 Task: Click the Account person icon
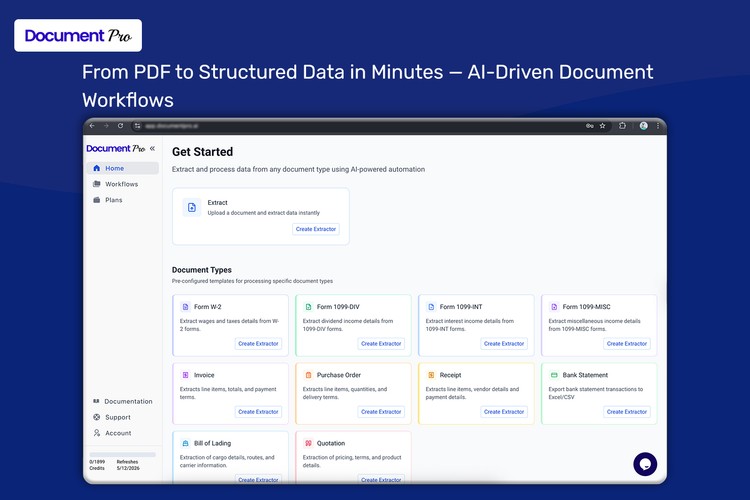point(97,433)
